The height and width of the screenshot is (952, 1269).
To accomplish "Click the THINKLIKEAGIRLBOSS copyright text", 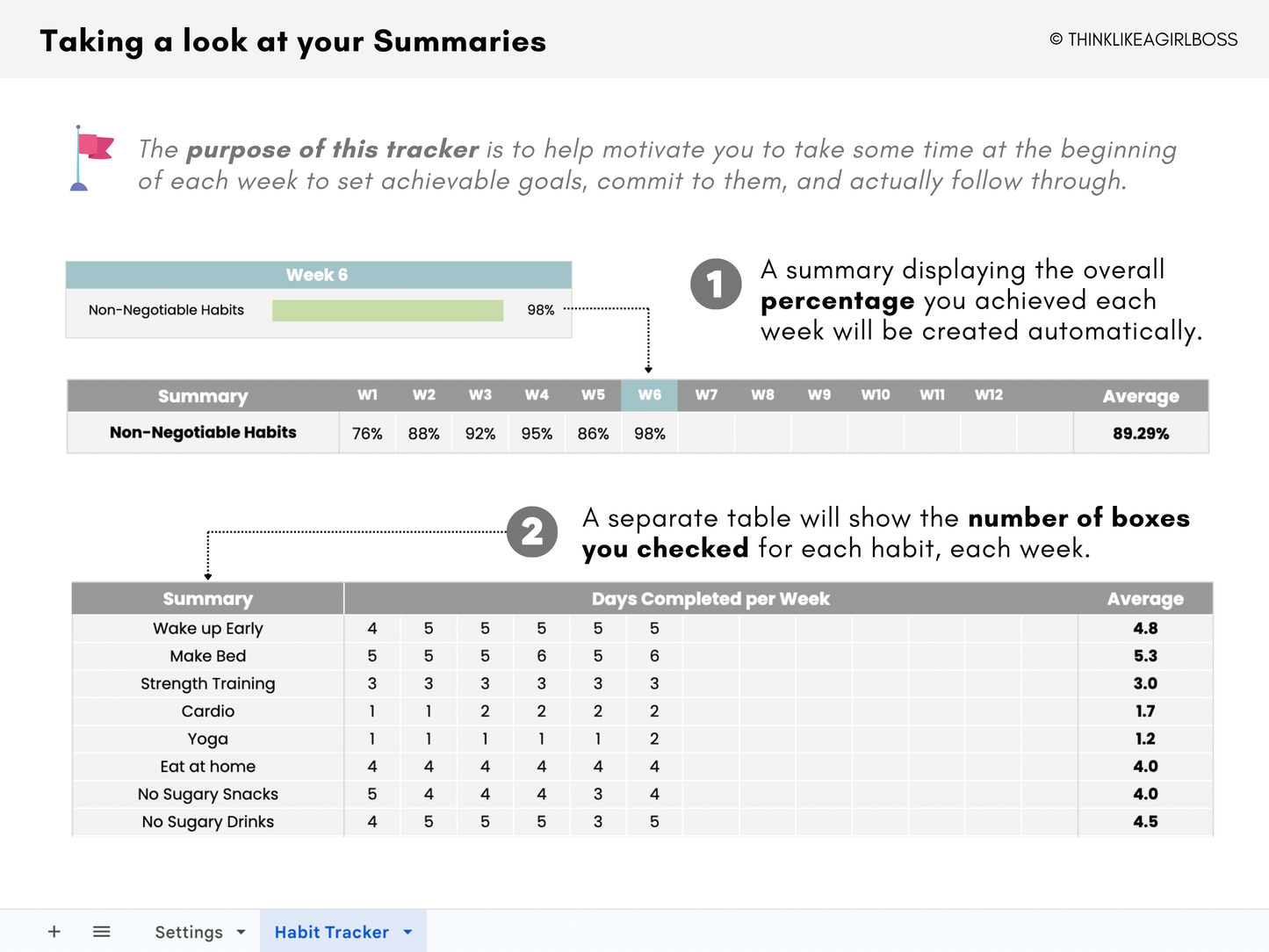I will pos(1143,40).
